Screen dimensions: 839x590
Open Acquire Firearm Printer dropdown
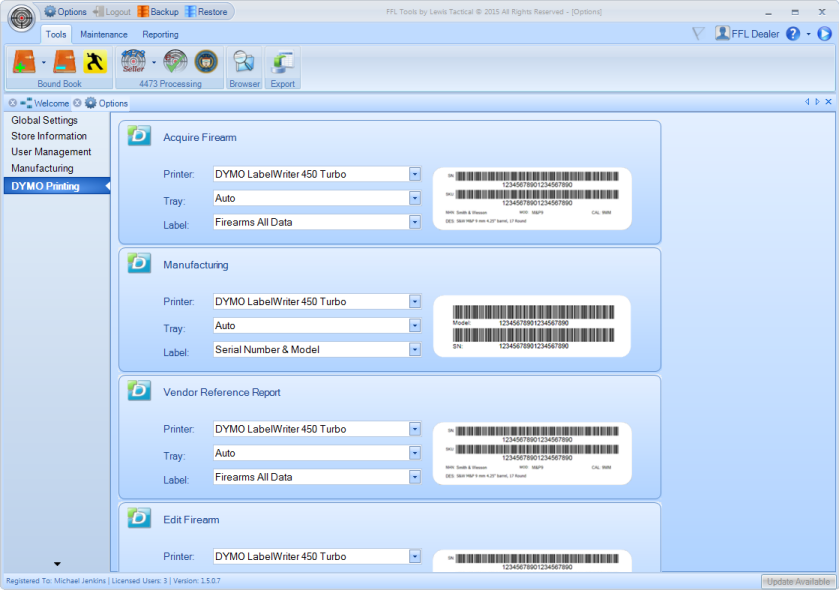click(x=415, y=174)
